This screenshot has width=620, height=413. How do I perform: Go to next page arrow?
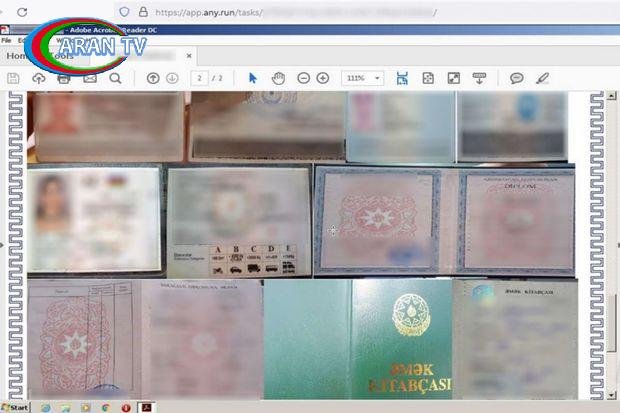(172, 78)
